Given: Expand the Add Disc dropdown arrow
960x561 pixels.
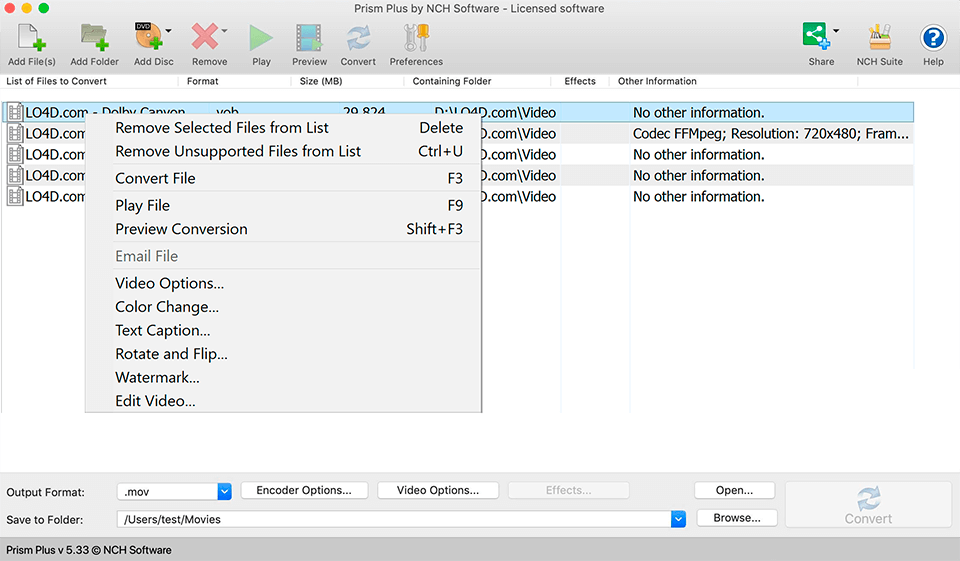Looking at the screenshot, I should pos(168,31).
